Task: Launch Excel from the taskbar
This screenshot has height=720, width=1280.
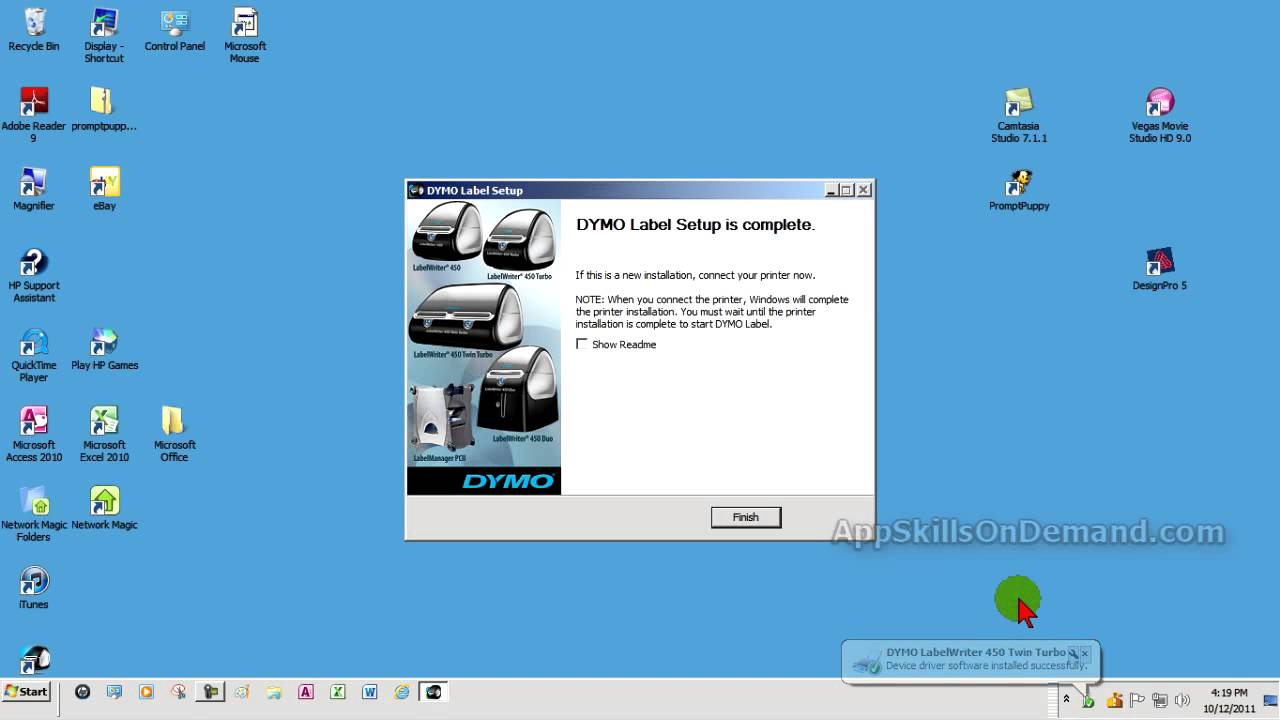Action: pyautogui.click(x=338, y=691)
